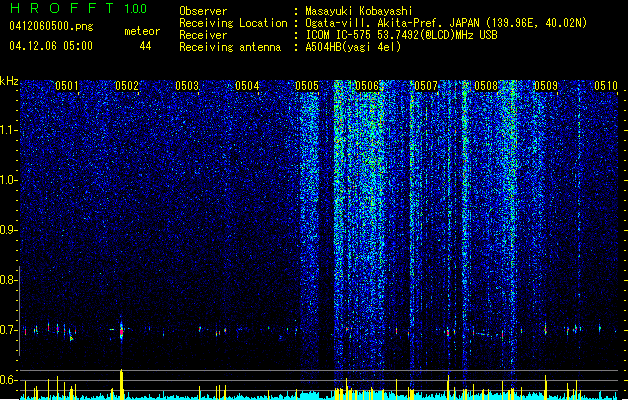This screenshot has width=629, height=400.
Task: Click the strong meteor echo at 0502
Action: (x=122, y=331)
